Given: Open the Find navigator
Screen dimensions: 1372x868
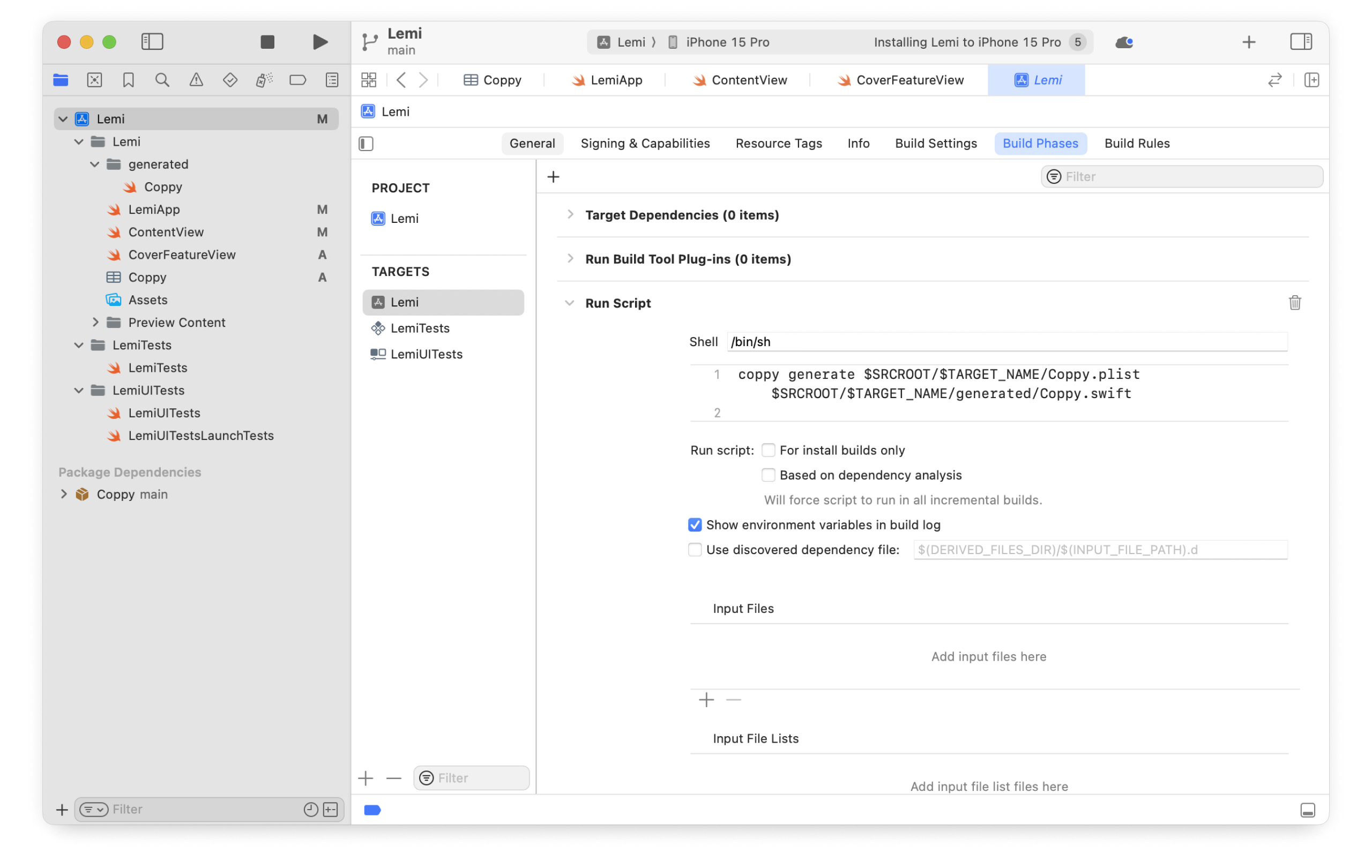Looking at the screenshot, I should pos(162,80).
